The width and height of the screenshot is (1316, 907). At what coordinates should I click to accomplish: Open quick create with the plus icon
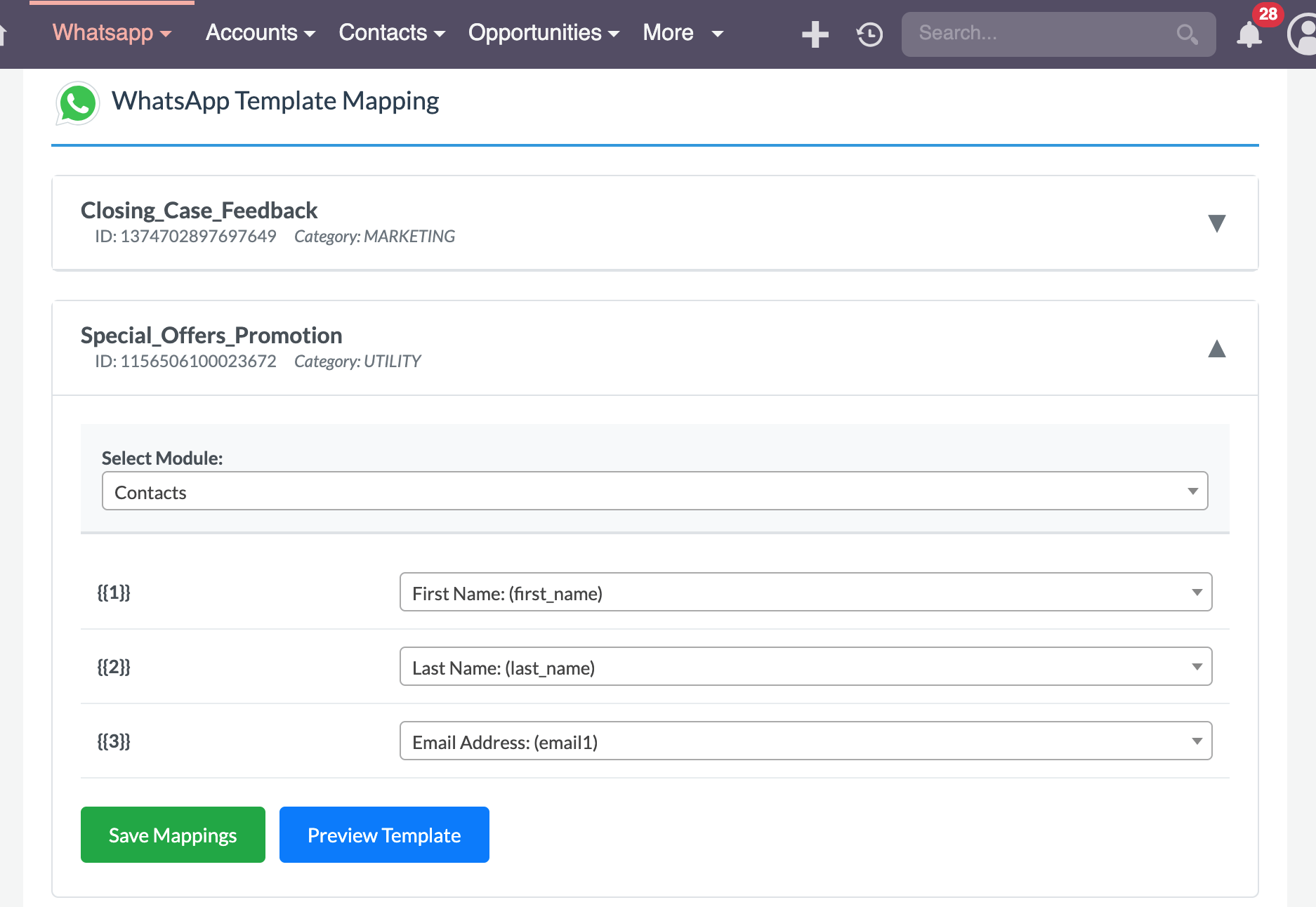pyautogui.click(x=814, y=33)
